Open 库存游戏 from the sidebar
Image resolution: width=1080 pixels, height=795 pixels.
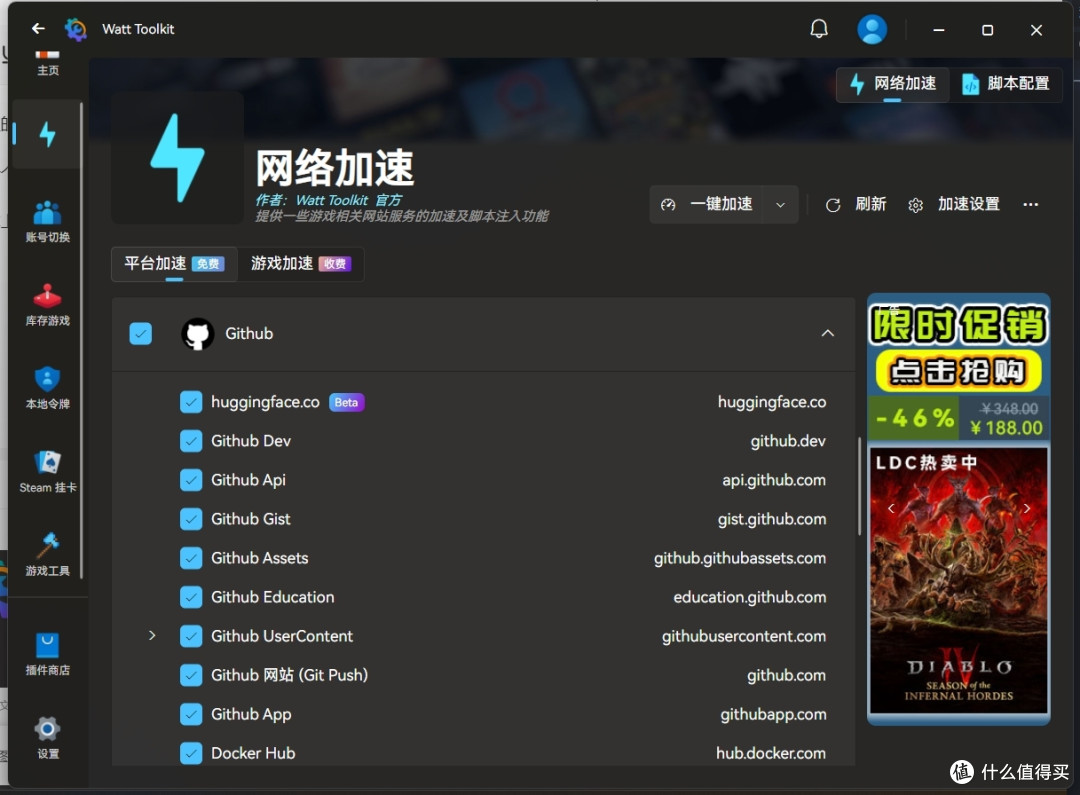(x=47, y=303)
